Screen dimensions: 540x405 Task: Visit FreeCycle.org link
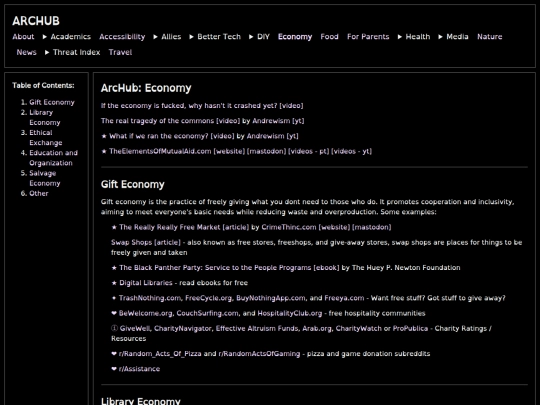click(209, 298)
